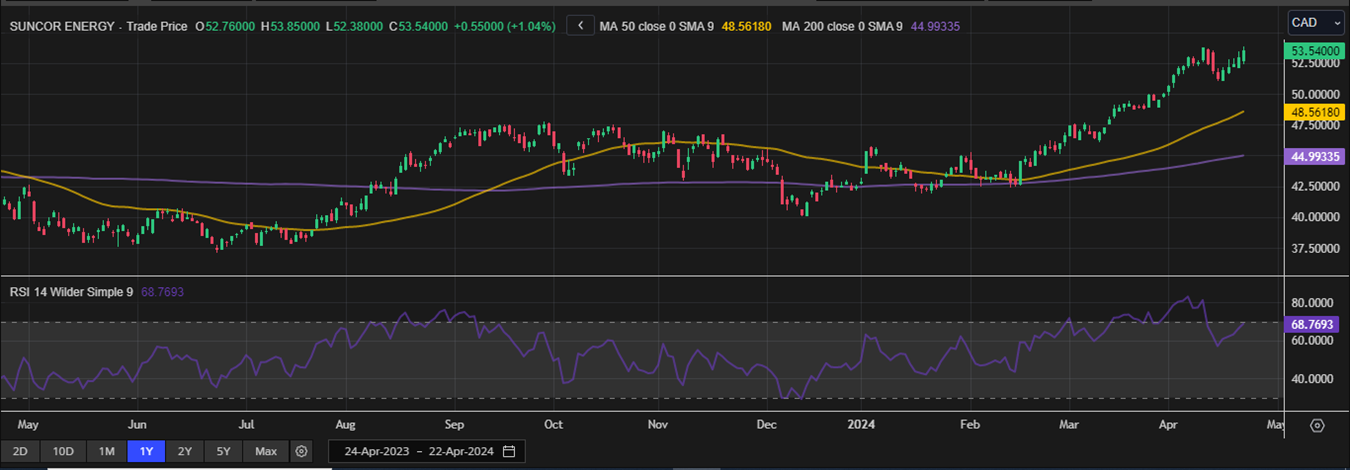Select the 1Y time range
Screen dimensions: 1350x470
click(x=146, y=451)
